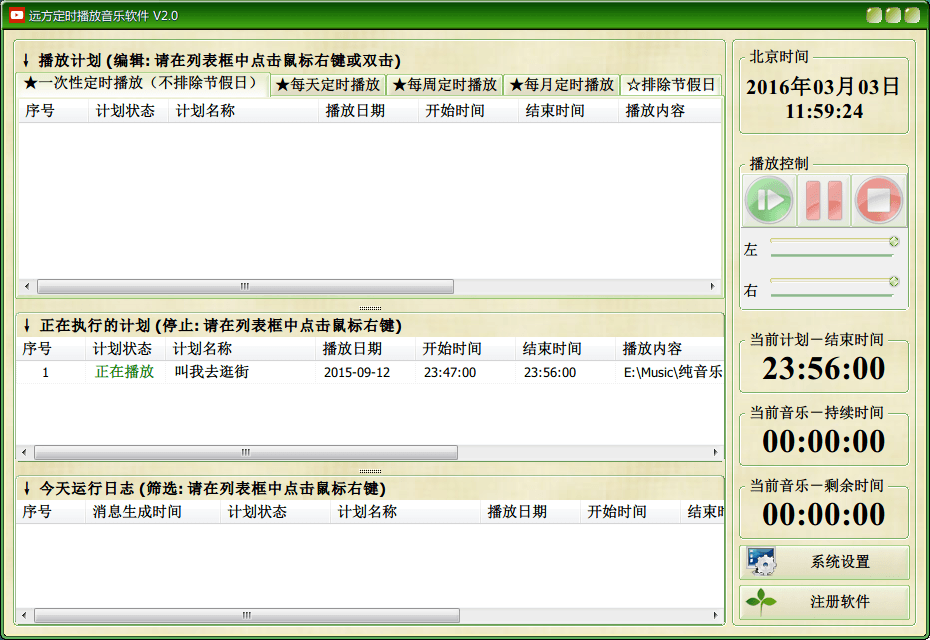Click the red app icon in title bar
The height and width of the screenshot is (640, 930).
click(17, 15)
